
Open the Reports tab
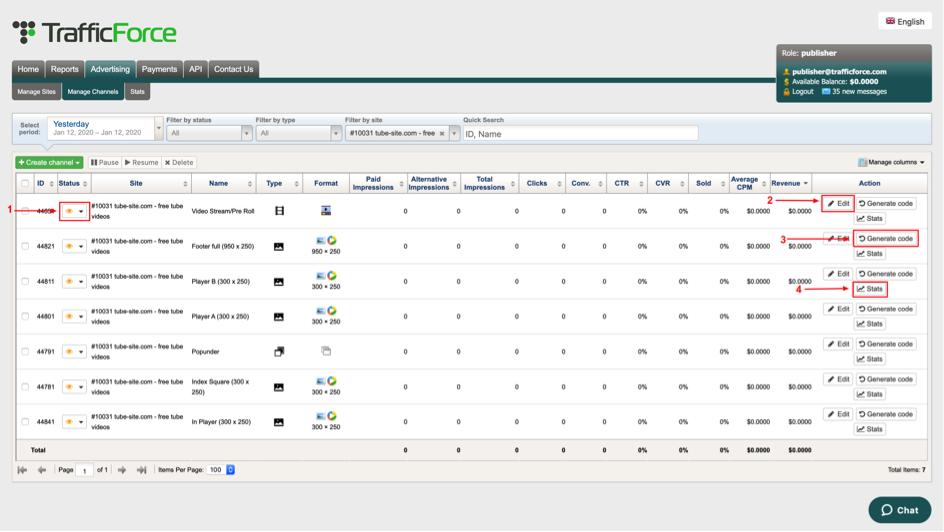coord(64,69)
